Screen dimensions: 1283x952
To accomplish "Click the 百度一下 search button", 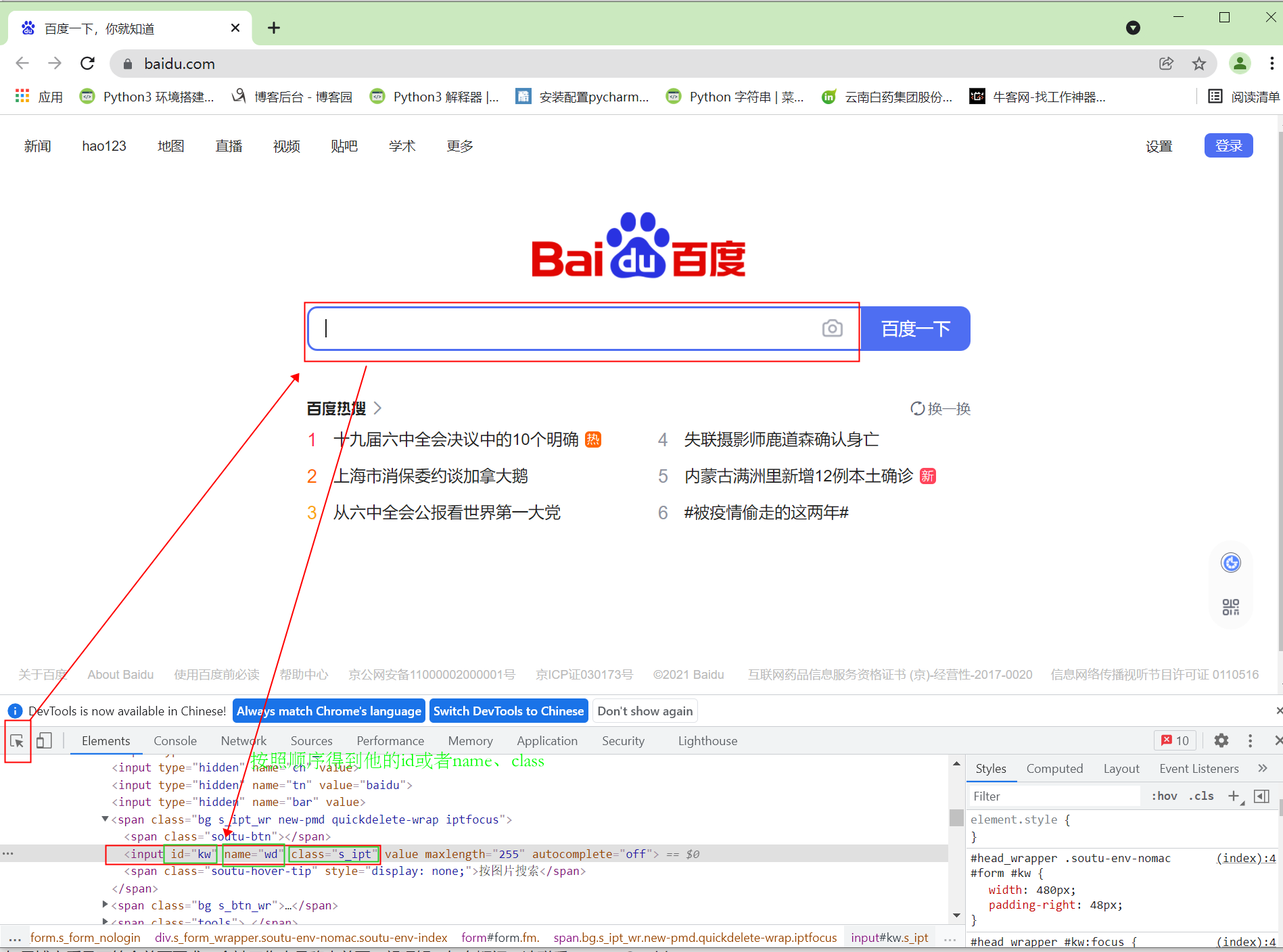I will click(916, 329).
